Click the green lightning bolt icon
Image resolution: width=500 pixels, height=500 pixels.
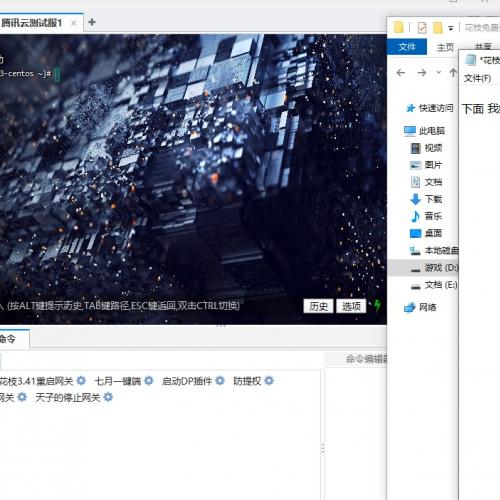(377, 305)
